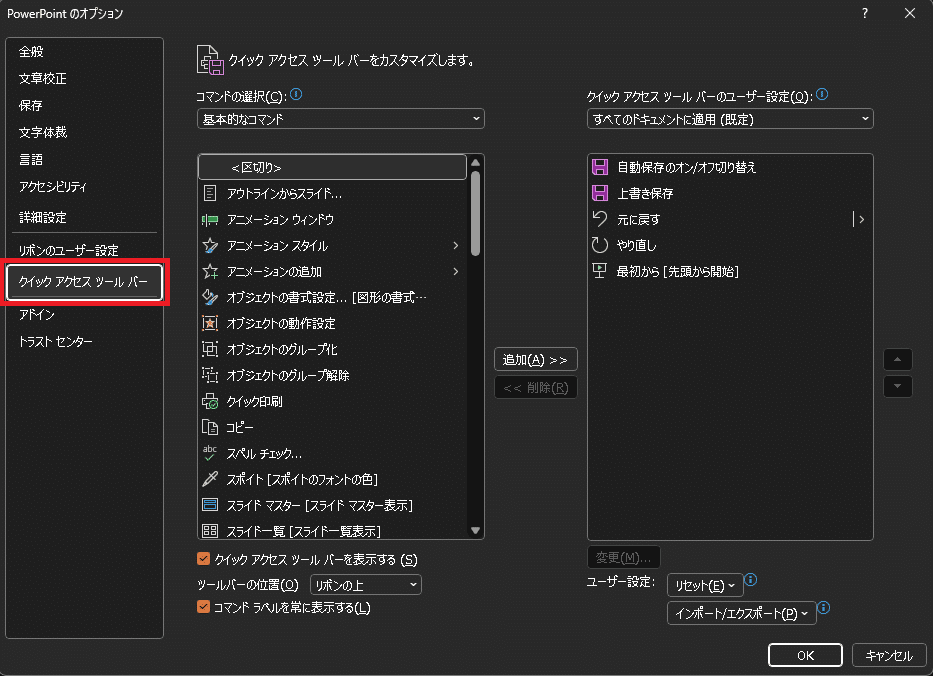The width and height of the screenshot is (933, 676).
Task: Open the 文字体裁 options category
Action: click(43, 132)
